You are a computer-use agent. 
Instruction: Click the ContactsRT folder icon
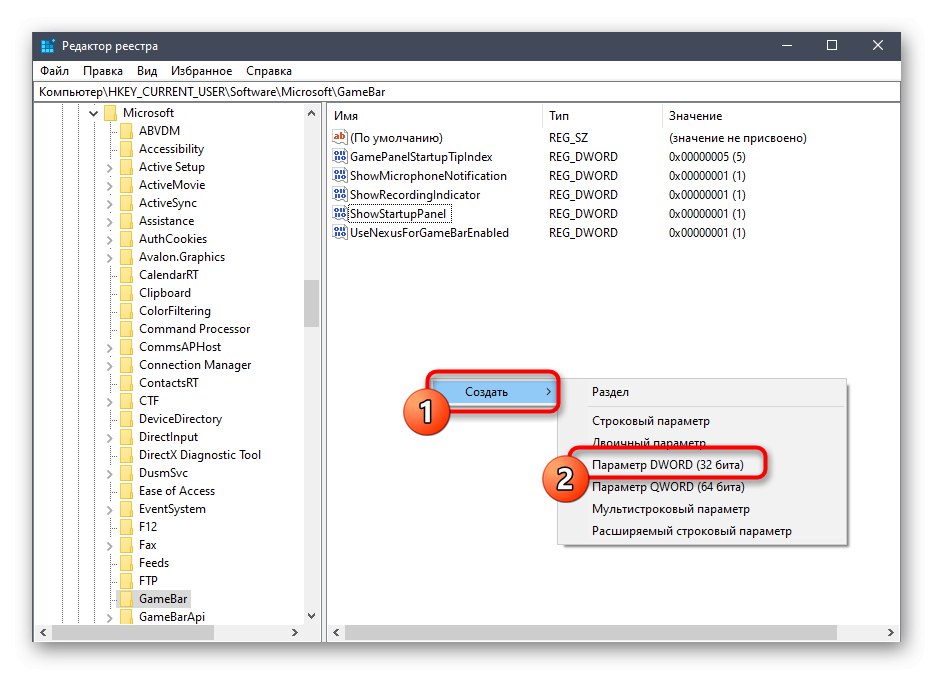click(x=126, y=383)
